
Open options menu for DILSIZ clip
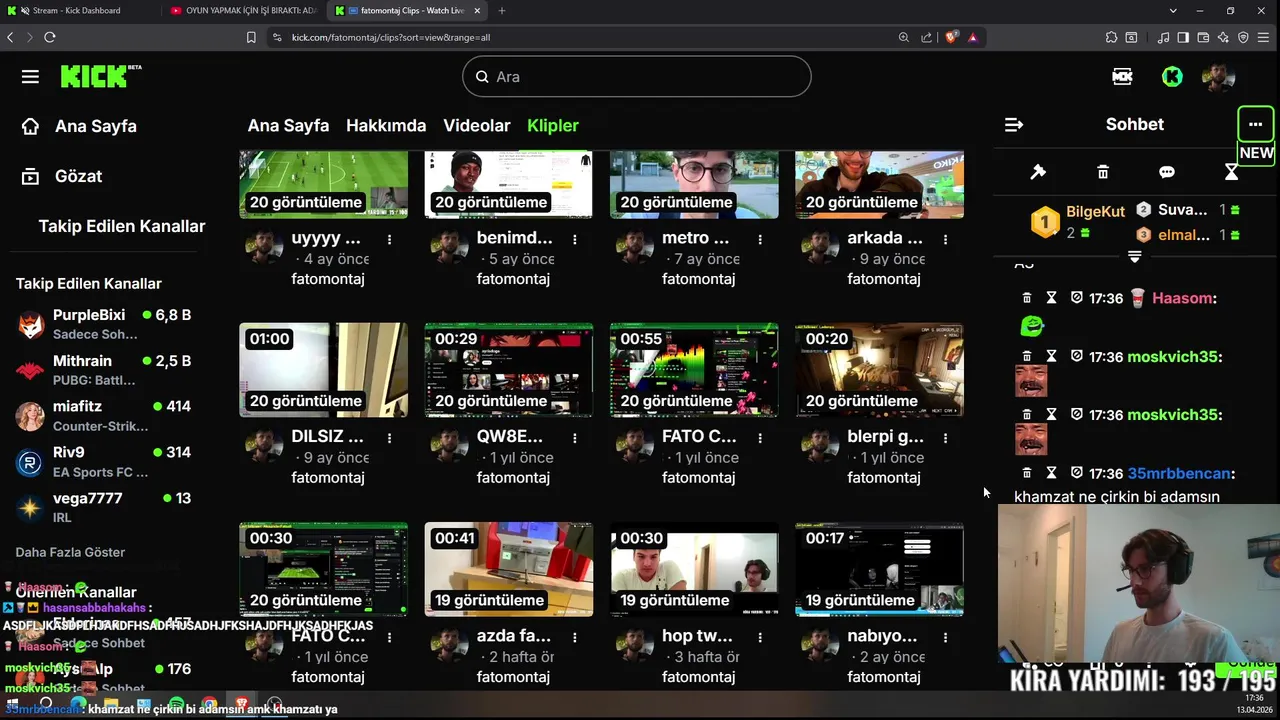point(389,438)
